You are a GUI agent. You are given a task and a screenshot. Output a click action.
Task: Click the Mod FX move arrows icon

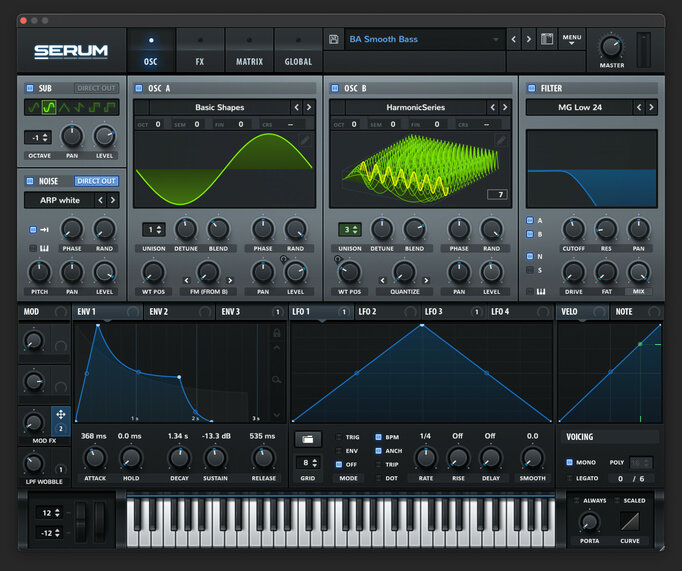coord(60,414)
